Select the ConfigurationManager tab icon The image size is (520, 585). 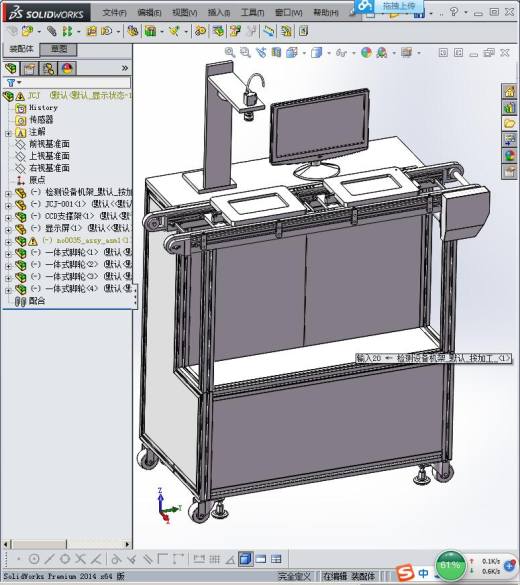[x=48, y=68]
